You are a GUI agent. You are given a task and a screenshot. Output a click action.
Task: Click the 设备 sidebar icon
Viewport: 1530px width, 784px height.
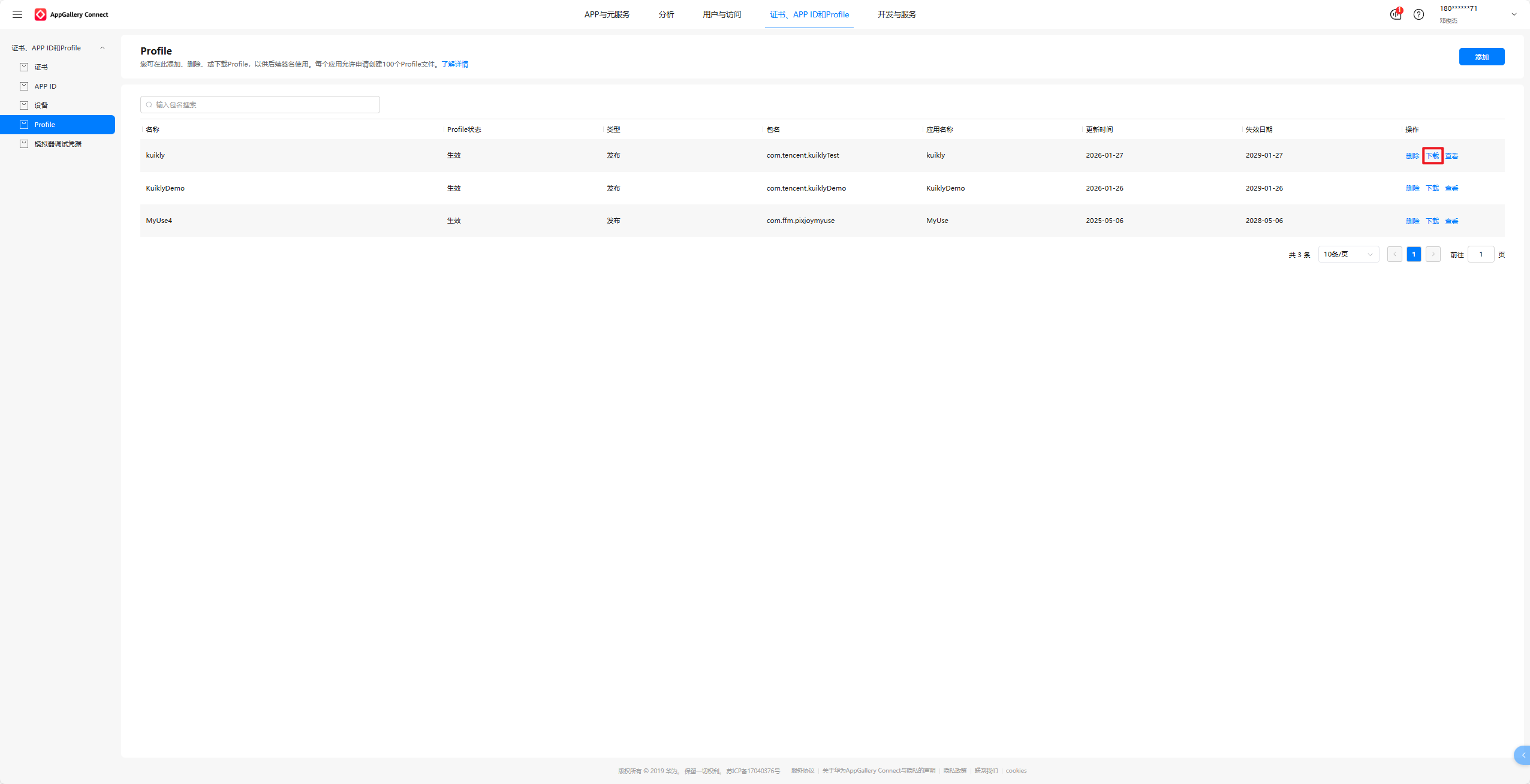[x=24, y=105]
